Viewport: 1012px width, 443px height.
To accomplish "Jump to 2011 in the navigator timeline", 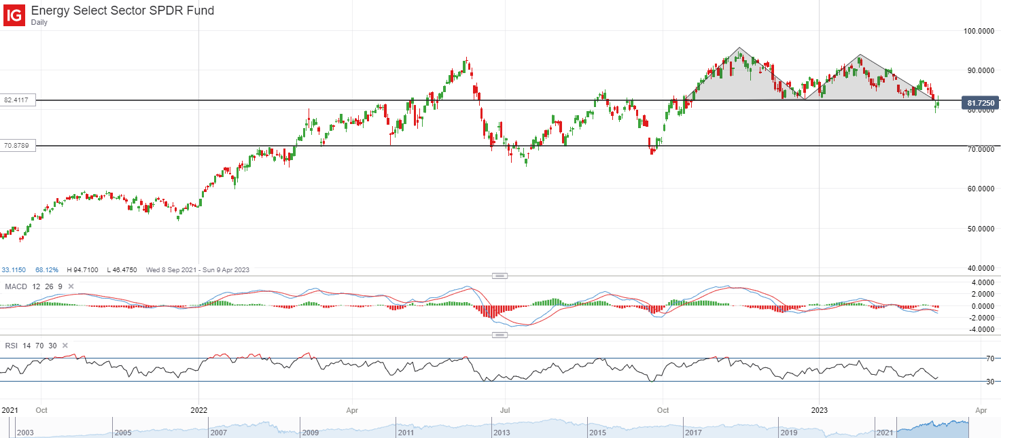I will [405, 431].
